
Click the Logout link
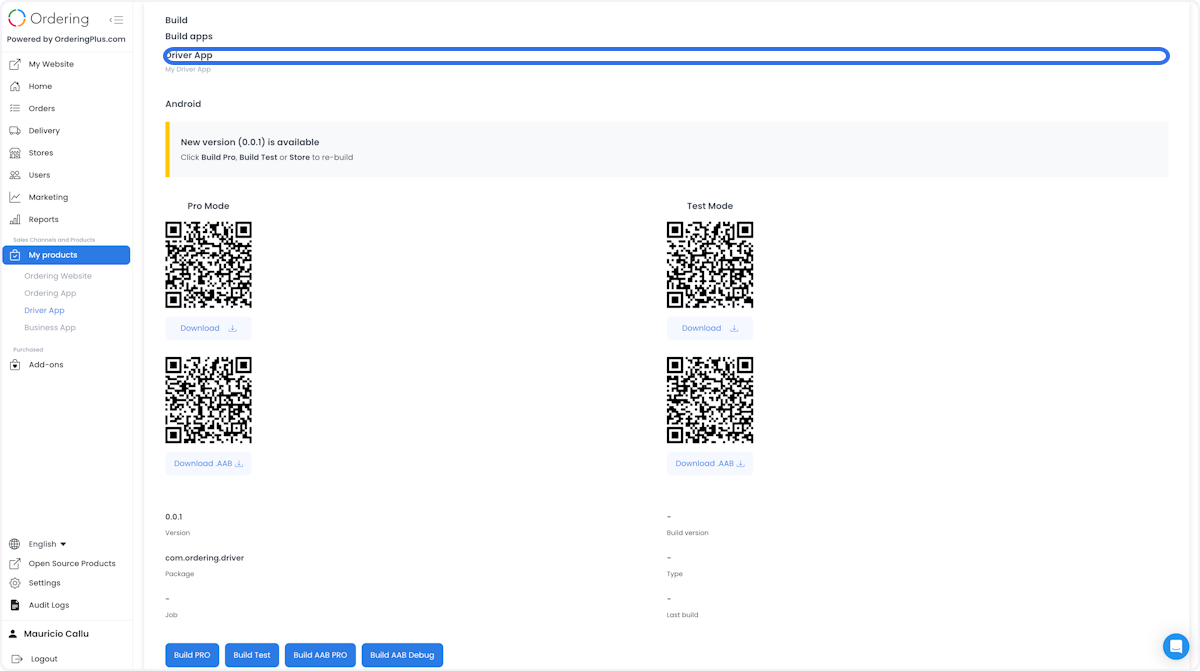pyautogui.click(x=44, y=659)
